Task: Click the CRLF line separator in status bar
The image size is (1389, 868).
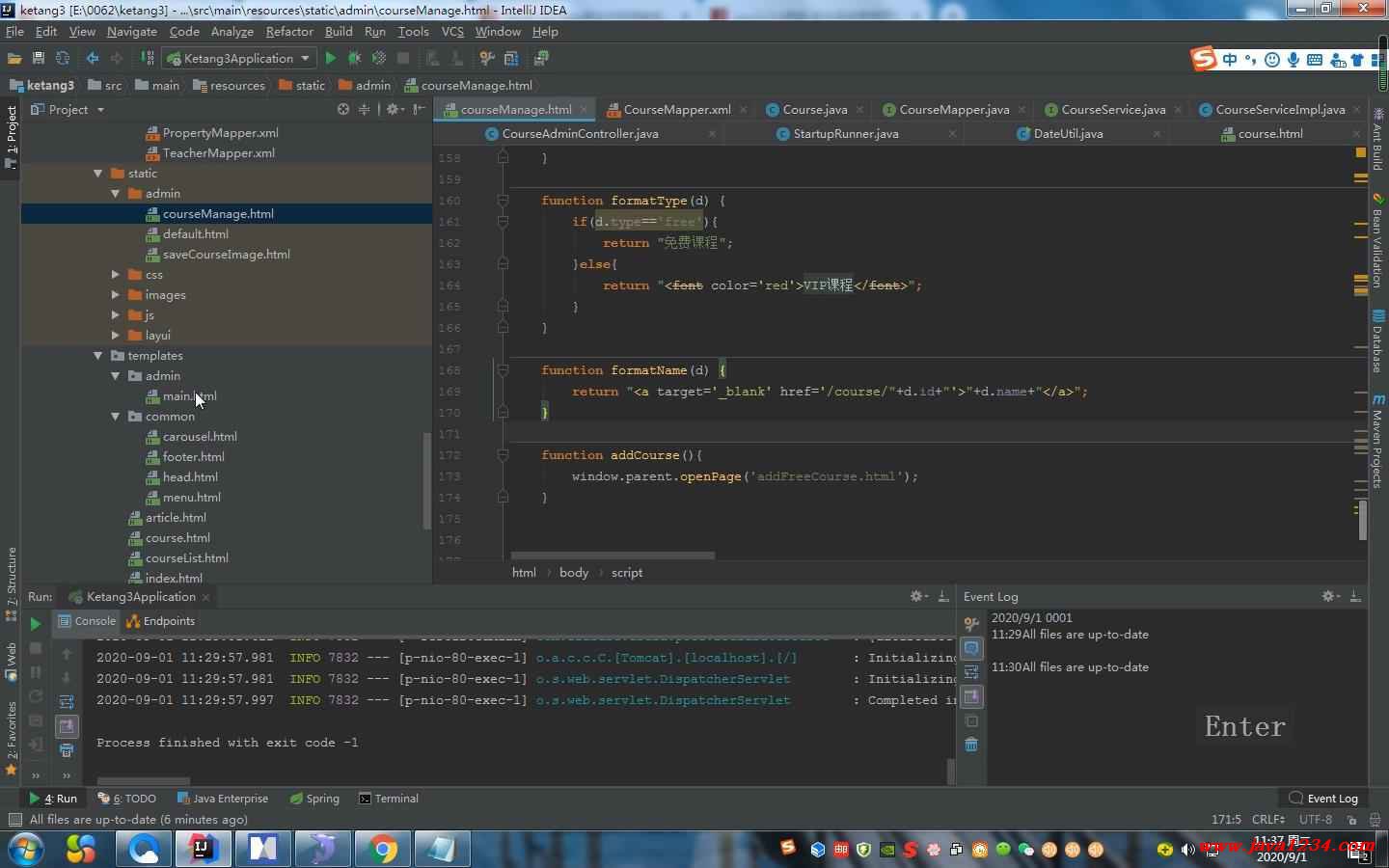Action: coord(1268,820)
